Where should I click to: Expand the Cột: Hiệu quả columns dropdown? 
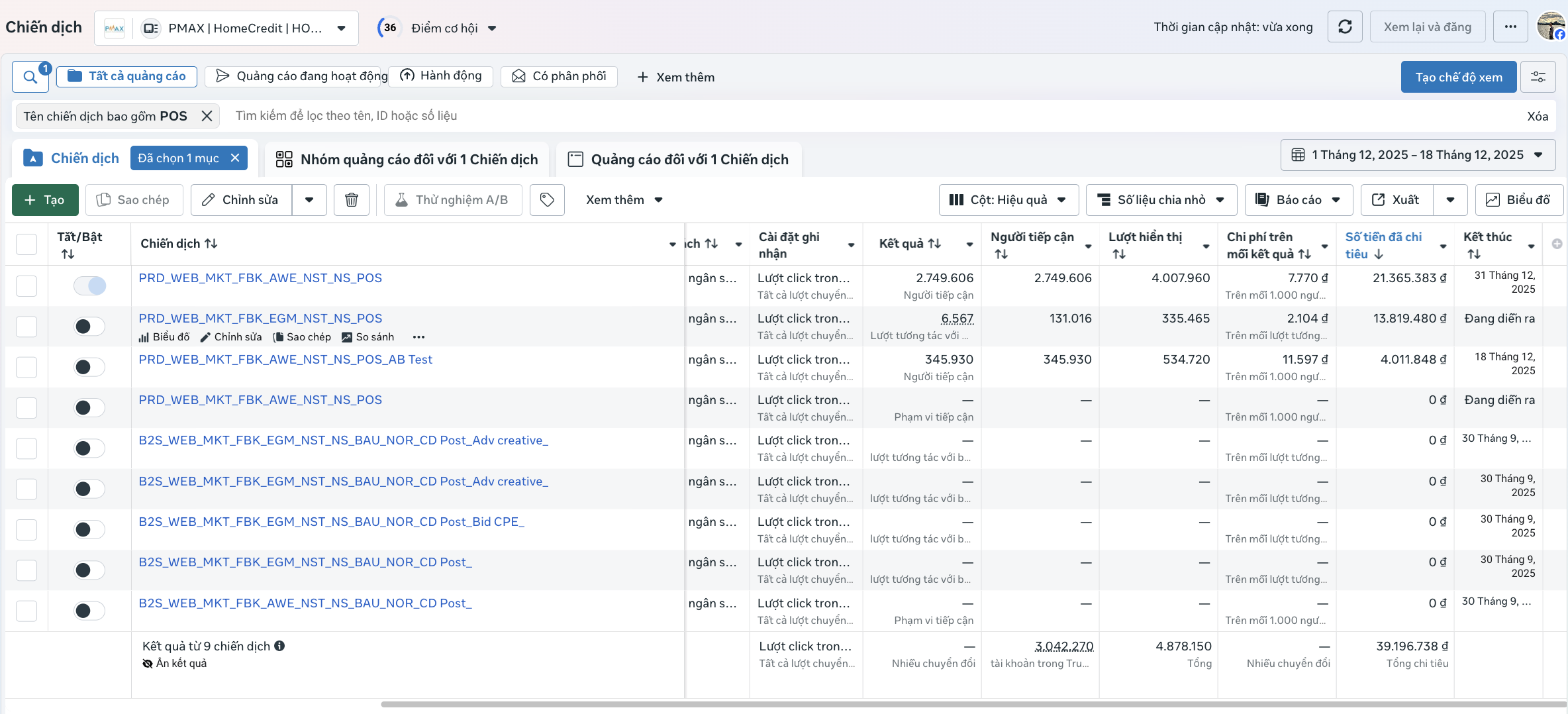click(x=1008, y=200)
